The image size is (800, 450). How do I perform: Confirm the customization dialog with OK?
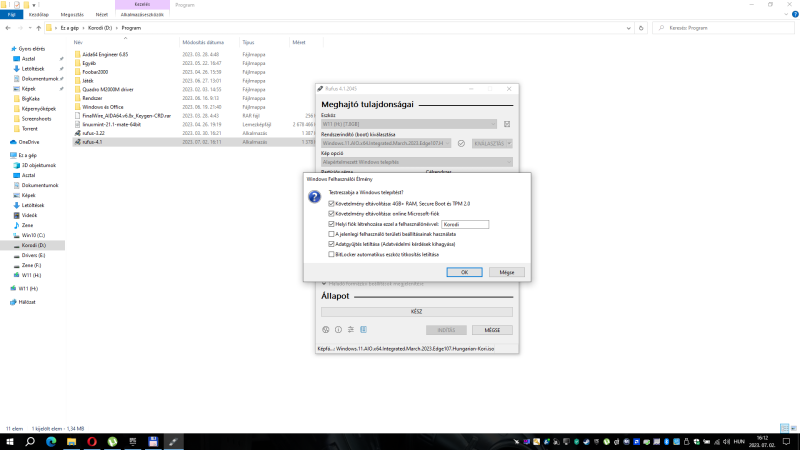[x=464, y=272]
